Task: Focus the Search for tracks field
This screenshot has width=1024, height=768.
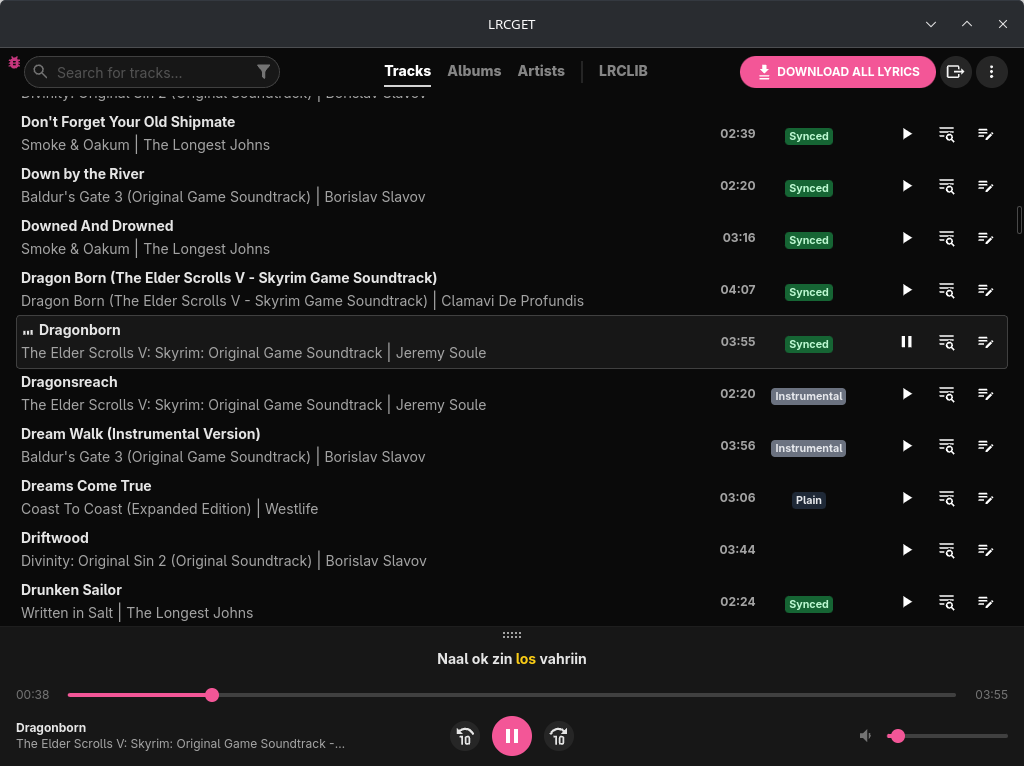Action: coord(152,72)
